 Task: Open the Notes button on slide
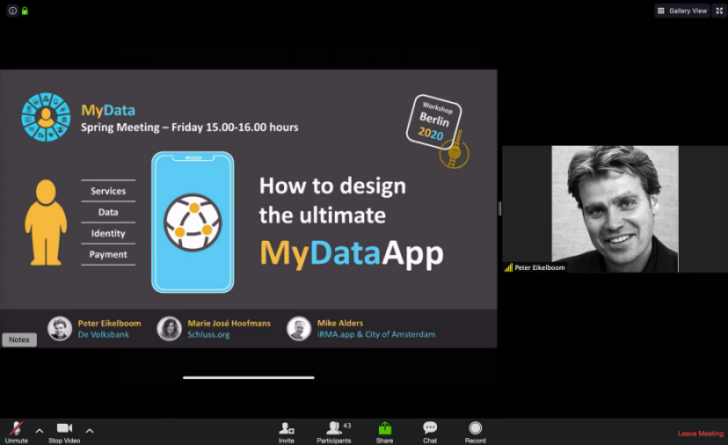(x=19, y=340)
